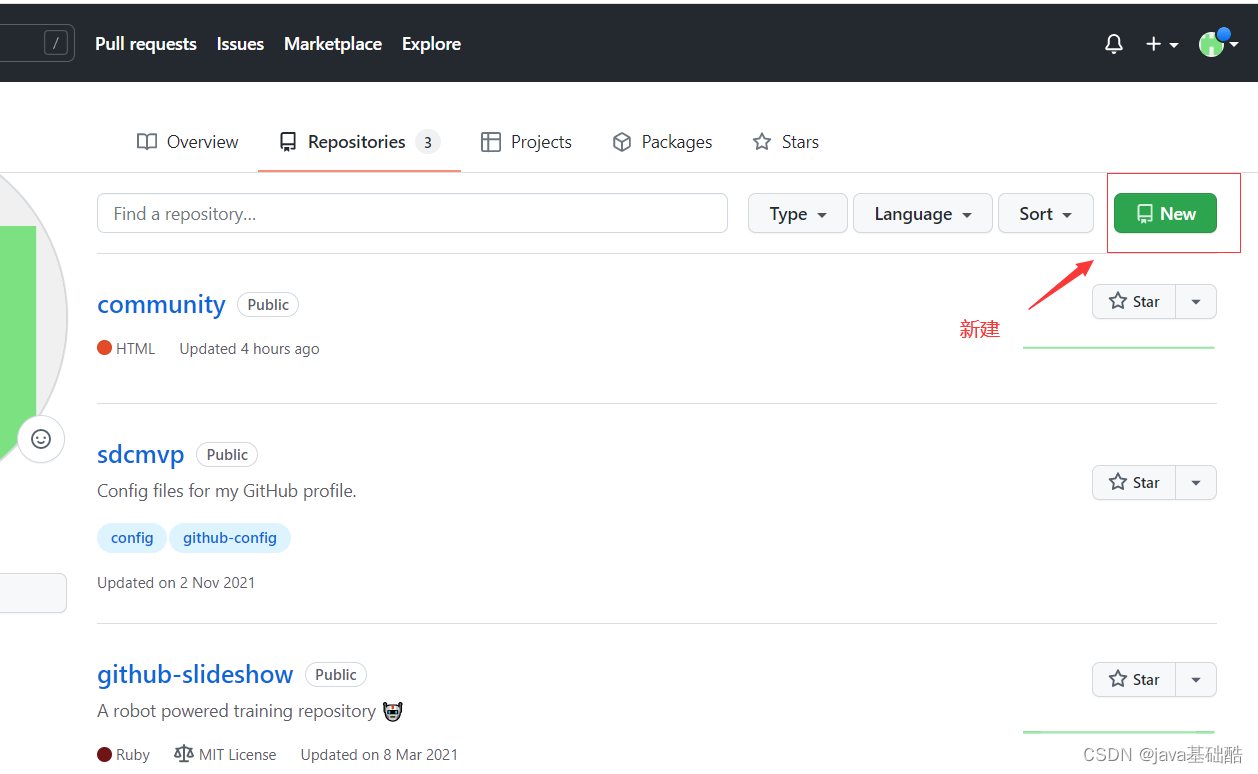Click the HTML language label

tap(126, 349)
